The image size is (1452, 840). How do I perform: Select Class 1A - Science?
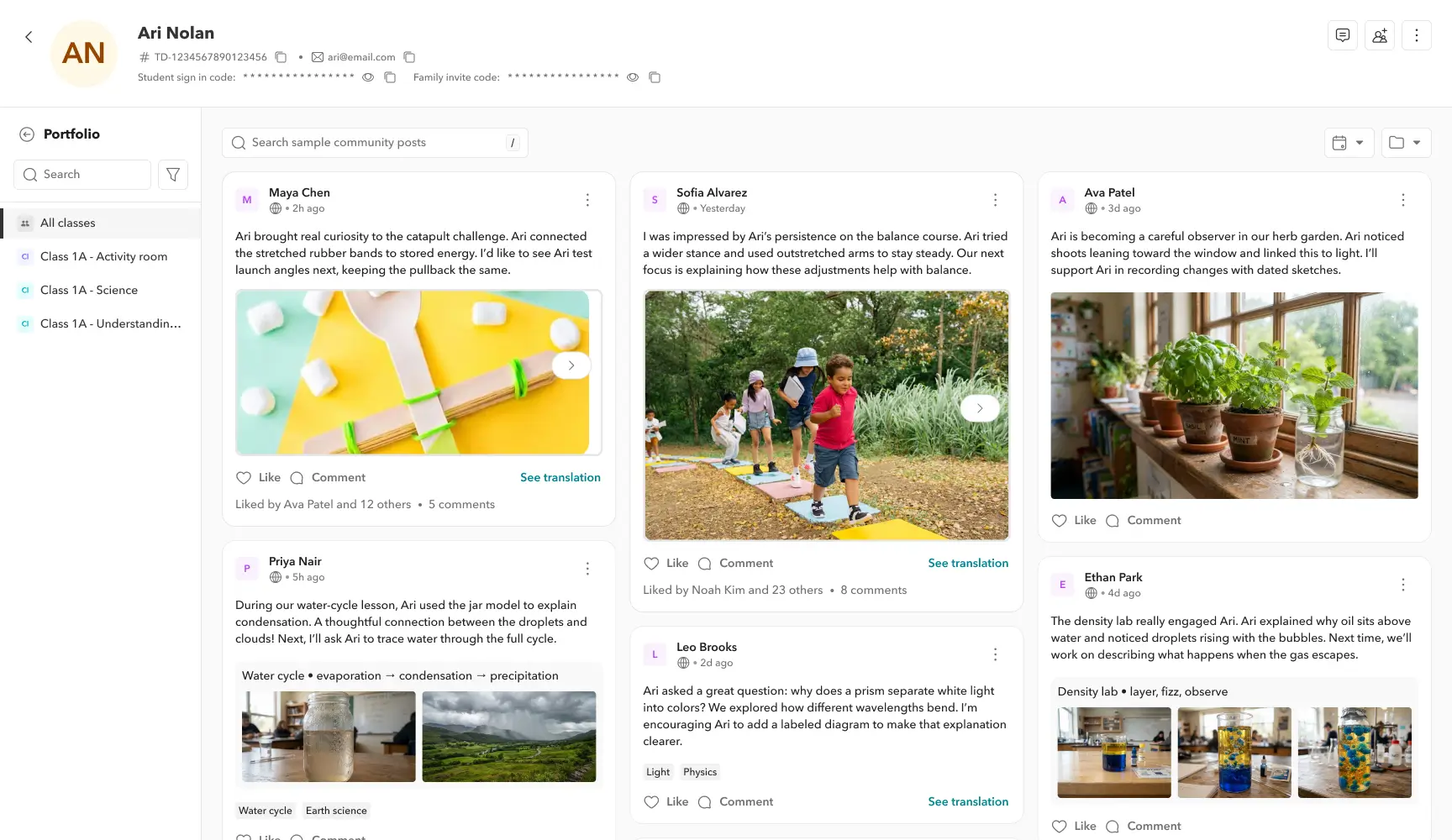pos(101,290)
